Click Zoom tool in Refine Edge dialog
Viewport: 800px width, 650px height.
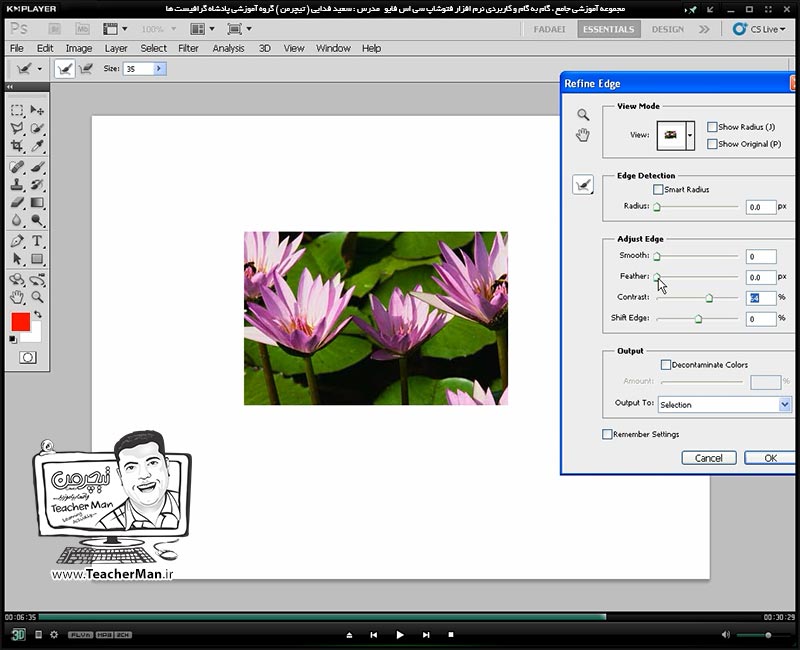coord(583,115)
